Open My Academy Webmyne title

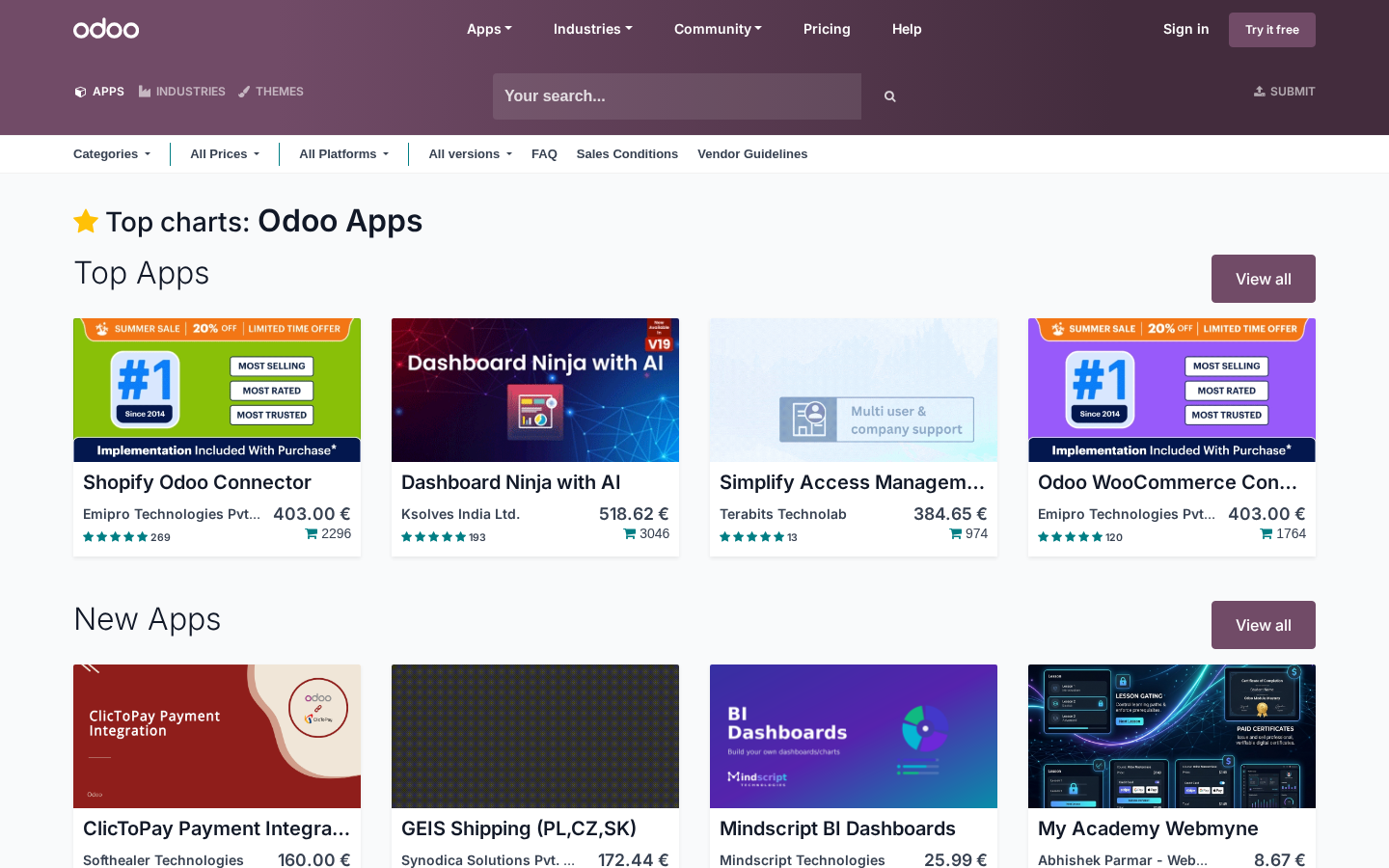1148,828
